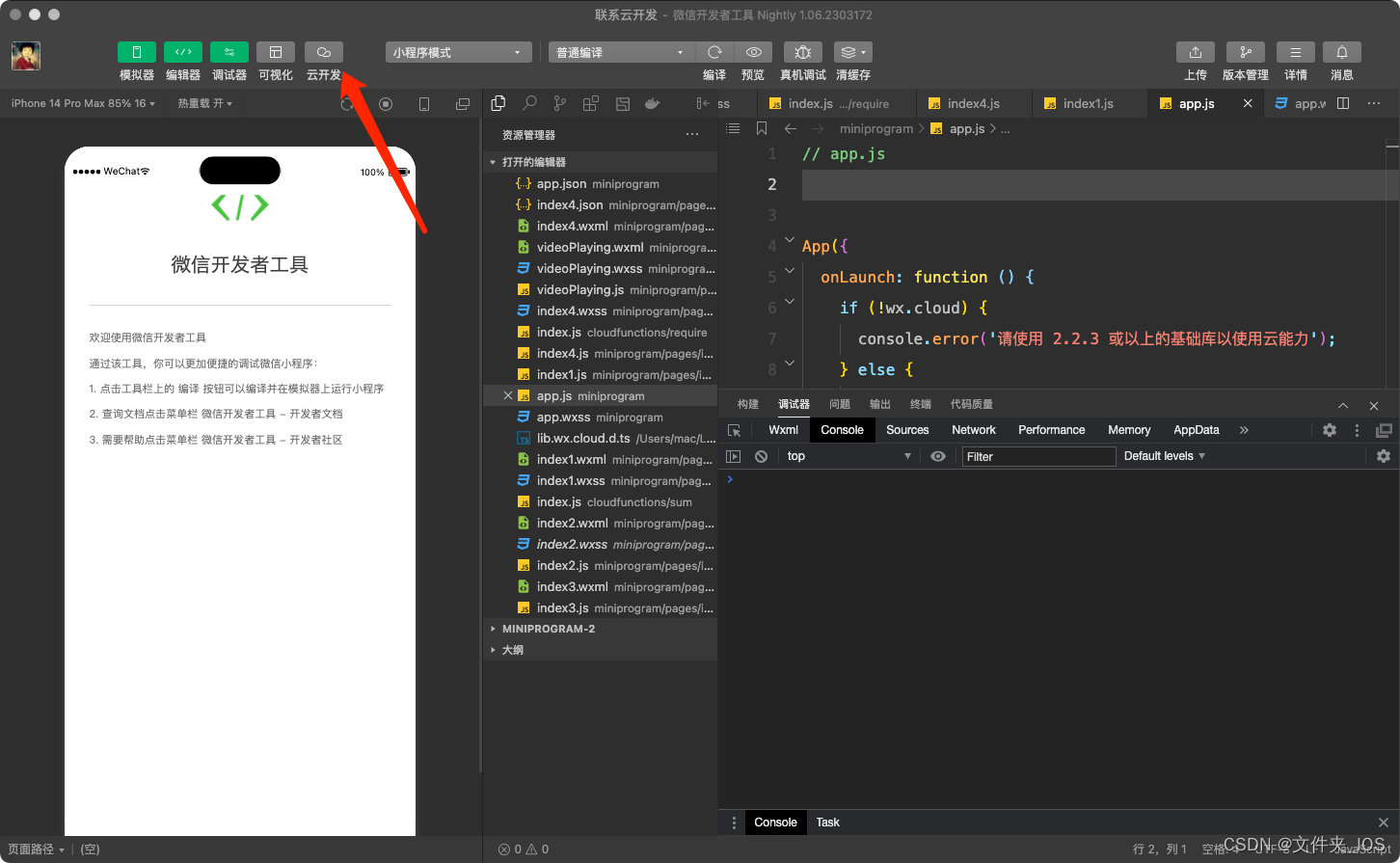The height and width of the screenshot is (863, 1400).
Task: Click miniprogram in the breadcrumb path
Action: coord(875,128)
